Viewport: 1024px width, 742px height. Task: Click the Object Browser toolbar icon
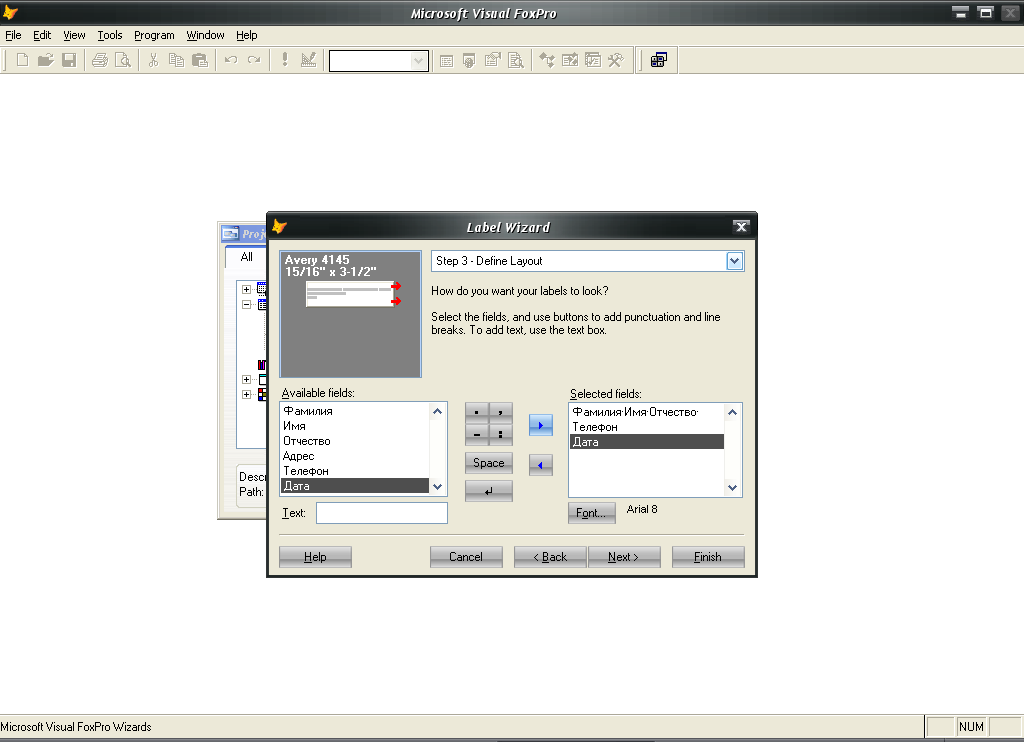pyautogui.click(x=569, y=61)
